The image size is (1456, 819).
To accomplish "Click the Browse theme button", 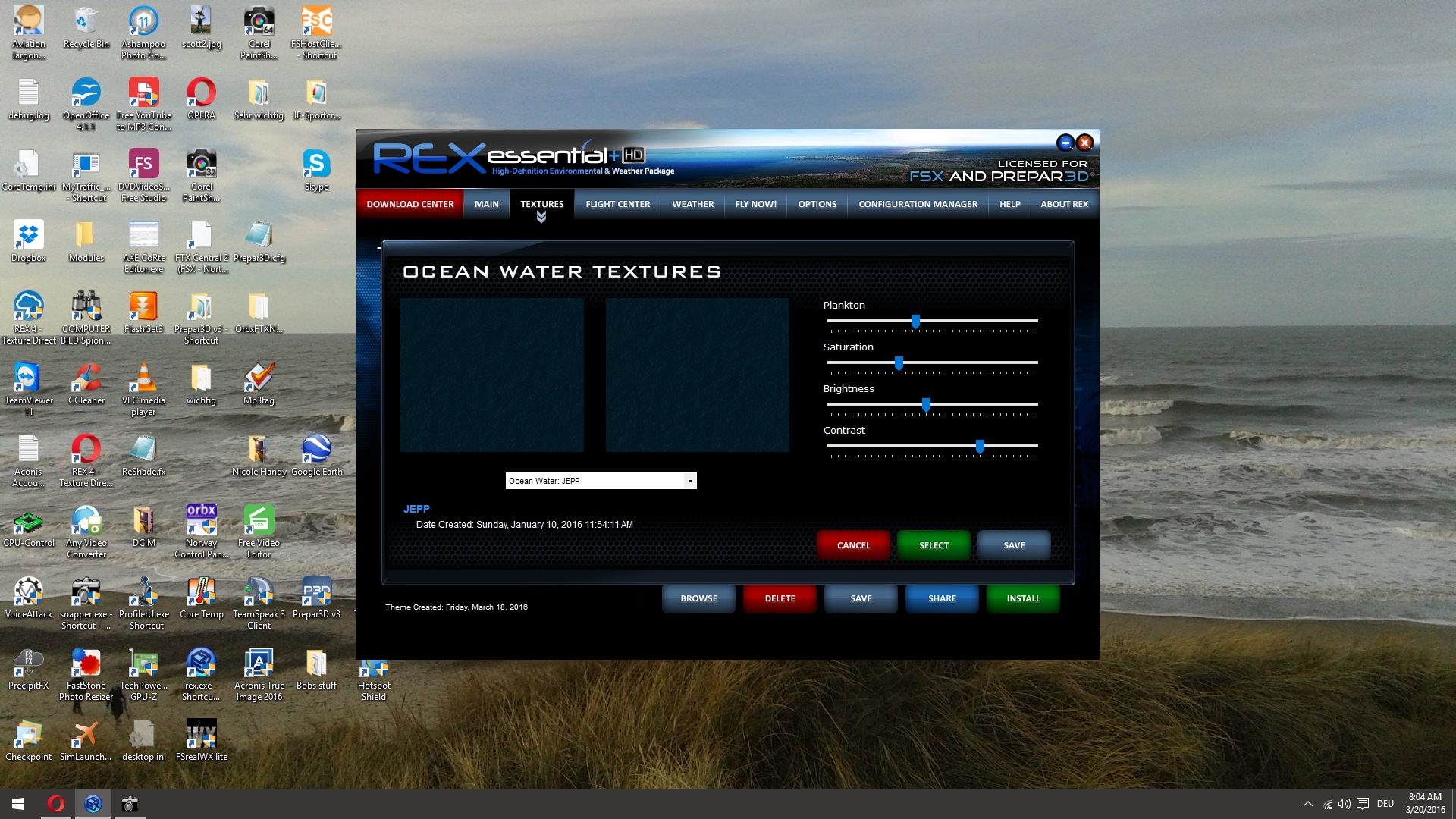I will click(x=699, y=598).
